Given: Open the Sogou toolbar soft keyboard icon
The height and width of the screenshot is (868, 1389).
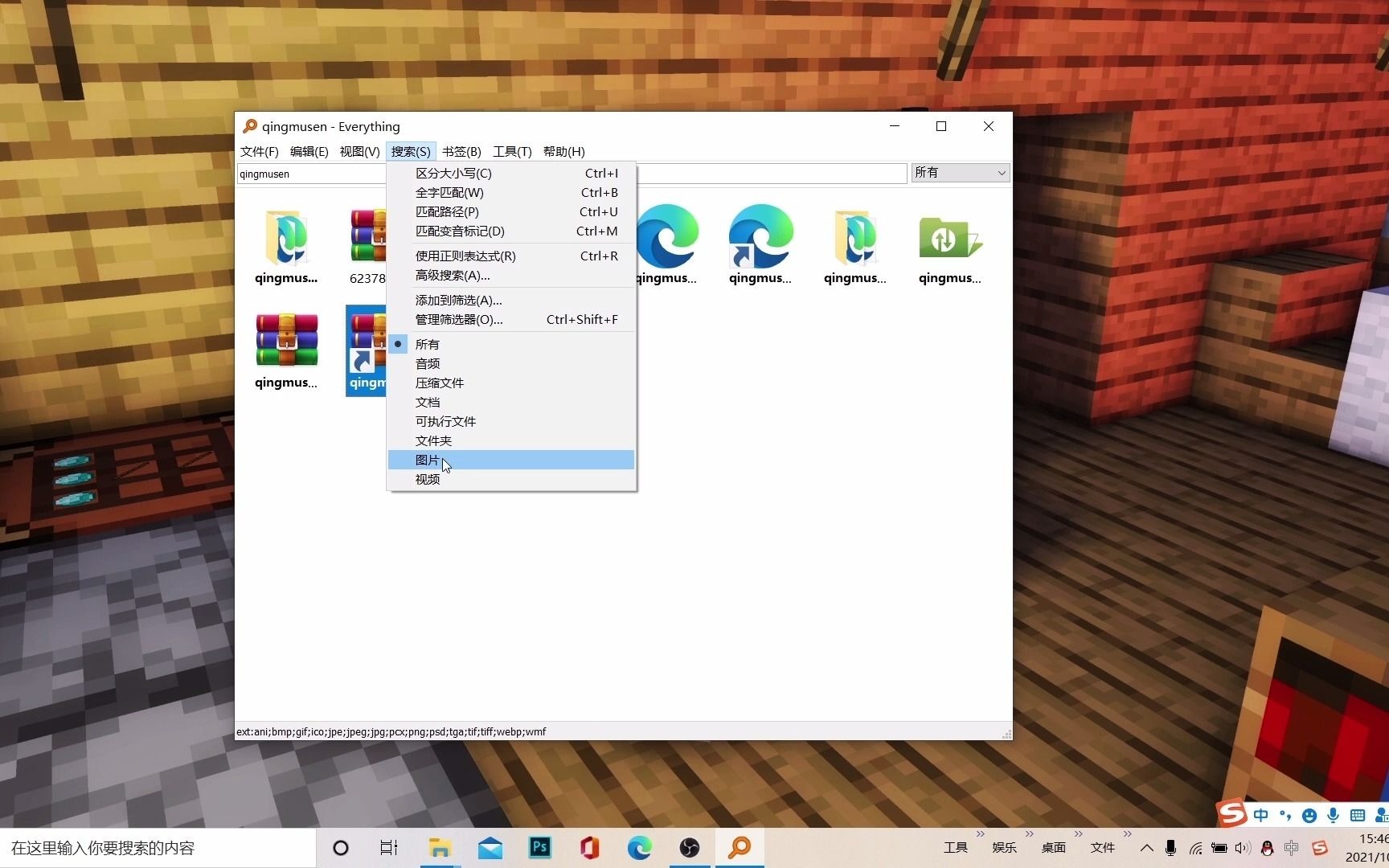Looking at the screenshot, I should 1358,816.
